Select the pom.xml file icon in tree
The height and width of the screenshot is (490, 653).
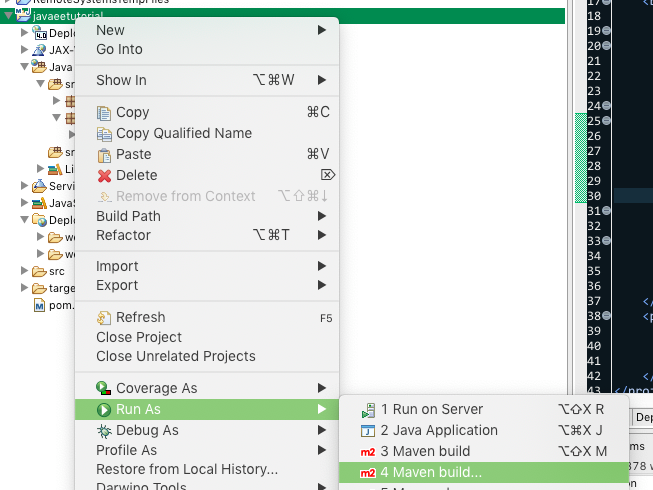(40, 305)
